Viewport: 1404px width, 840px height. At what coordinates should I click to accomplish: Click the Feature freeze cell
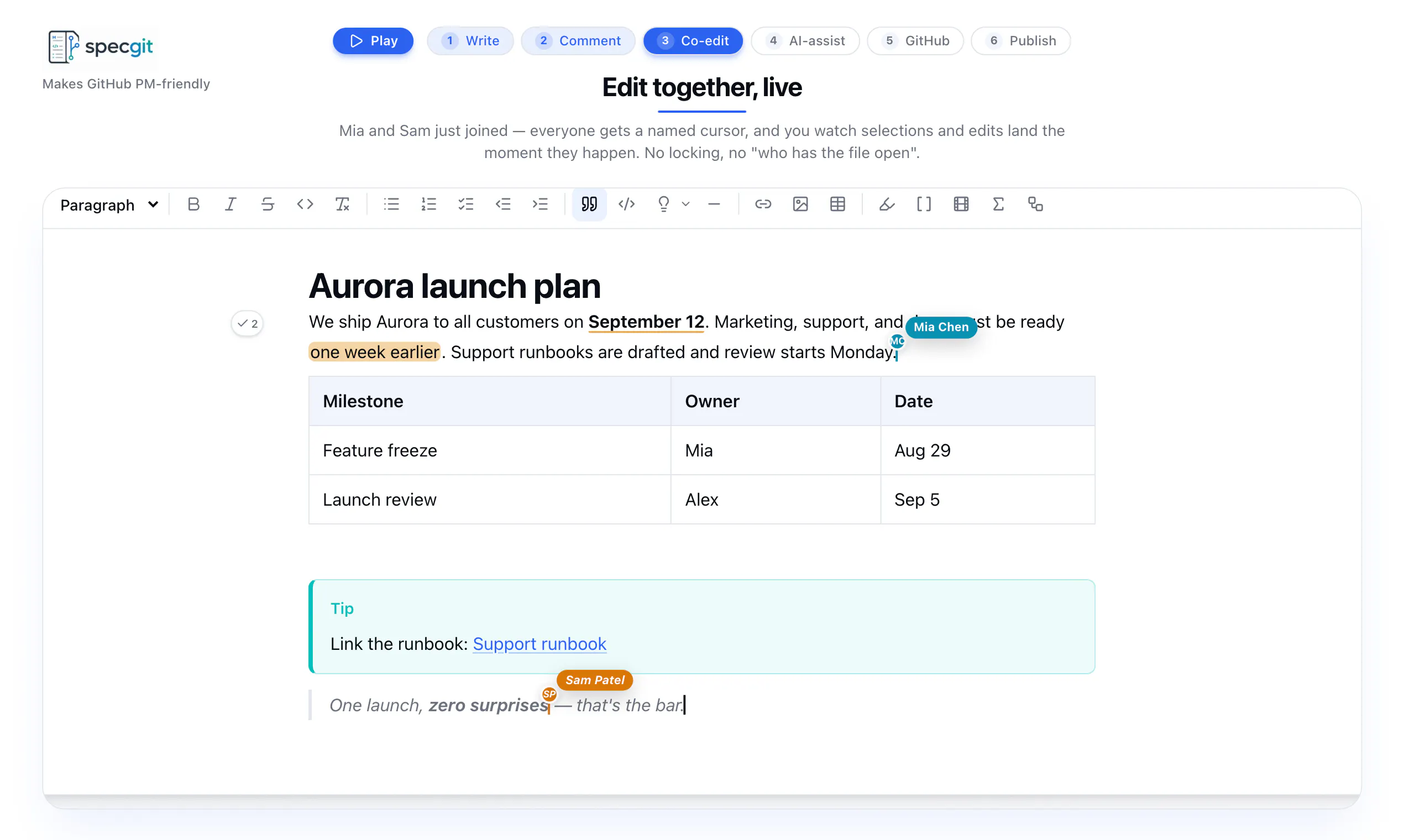[490, 450]
